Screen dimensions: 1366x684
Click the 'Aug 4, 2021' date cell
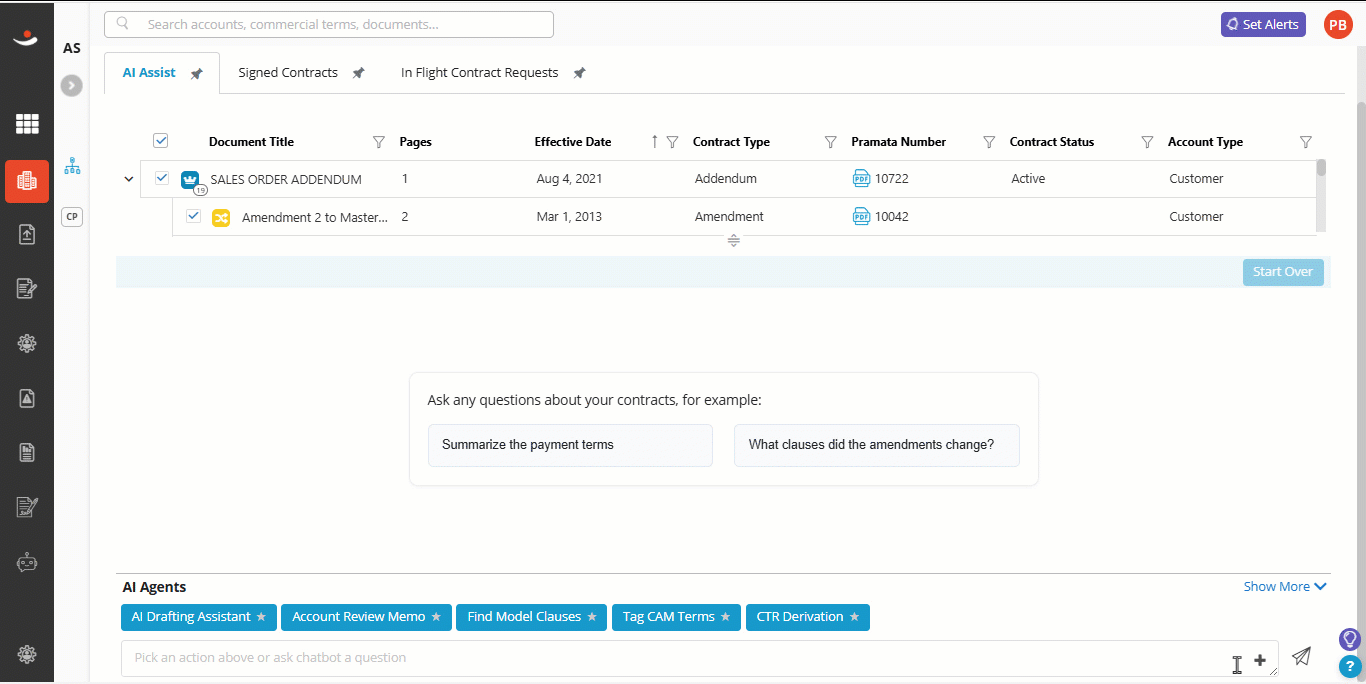(x=569, y=179)
